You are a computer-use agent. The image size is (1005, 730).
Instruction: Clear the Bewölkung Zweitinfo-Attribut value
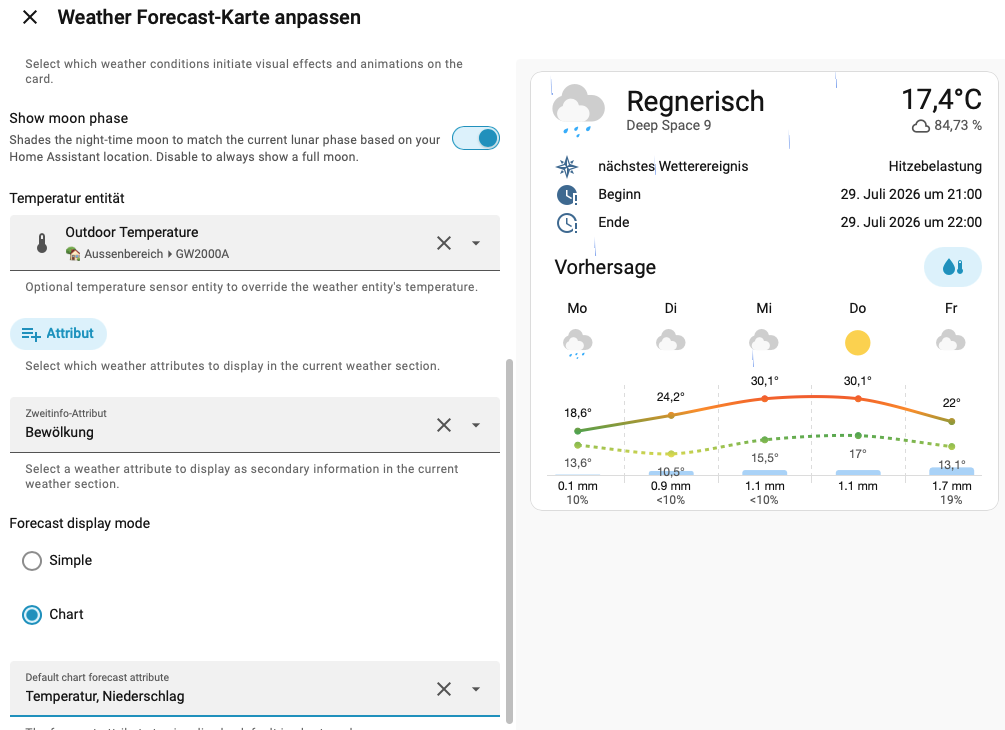point(444,425)
